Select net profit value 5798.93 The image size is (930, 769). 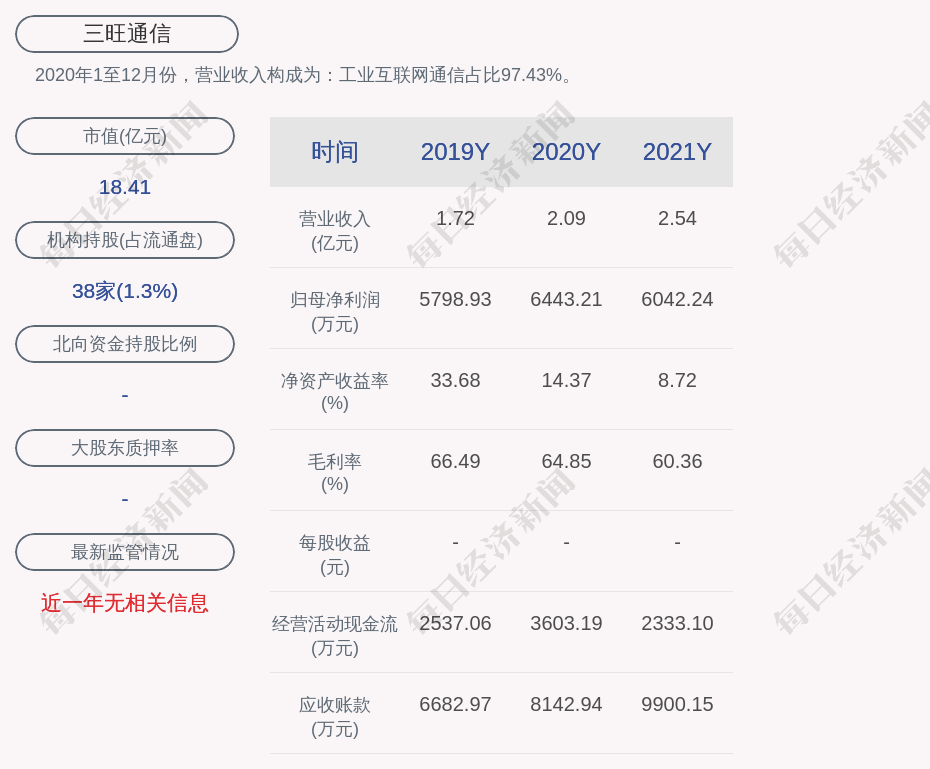[455, 299]
